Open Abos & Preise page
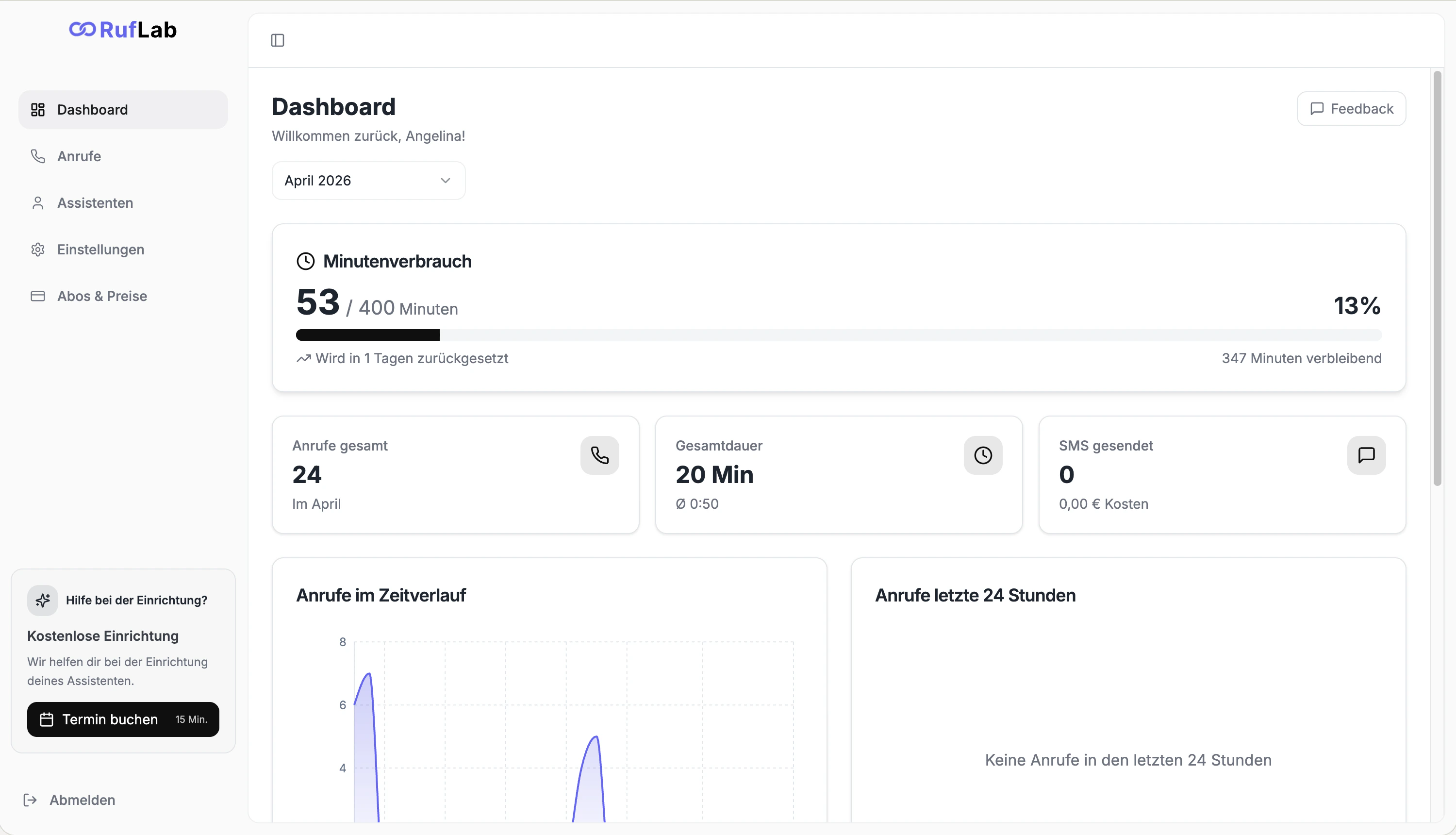This screenshot has height=835, width=1456. tap(123, 296)
